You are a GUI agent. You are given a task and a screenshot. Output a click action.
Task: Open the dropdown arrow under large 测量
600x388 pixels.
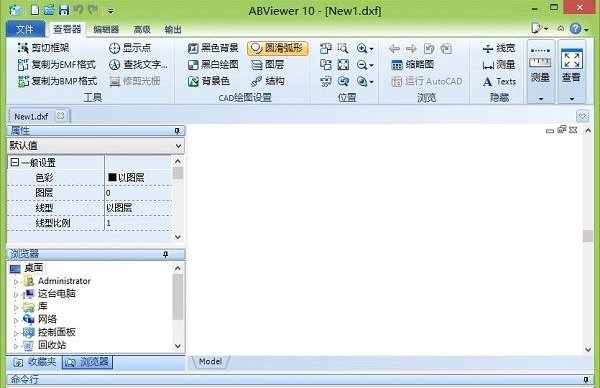(x=541, y=99)
